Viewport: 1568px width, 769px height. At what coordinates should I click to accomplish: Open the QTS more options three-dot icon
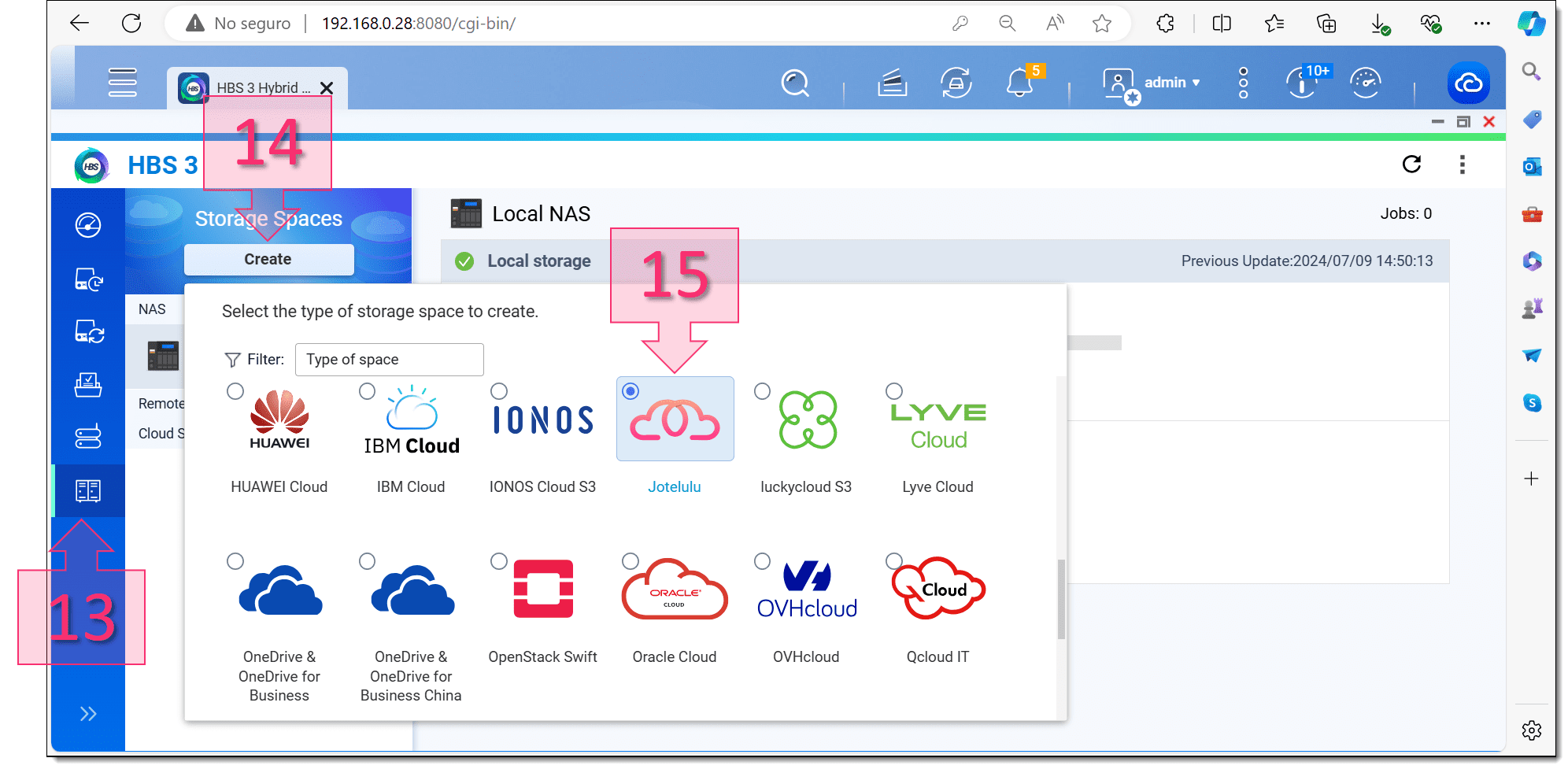click(1244, 83)
